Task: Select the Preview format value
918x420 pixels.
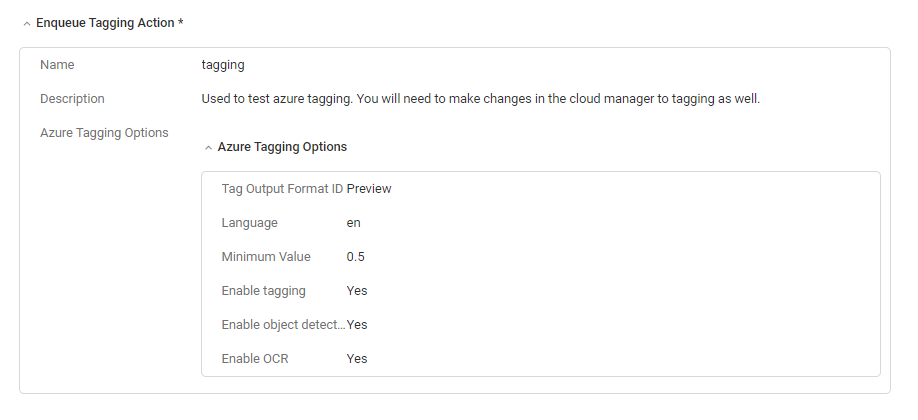Action: 369,189
